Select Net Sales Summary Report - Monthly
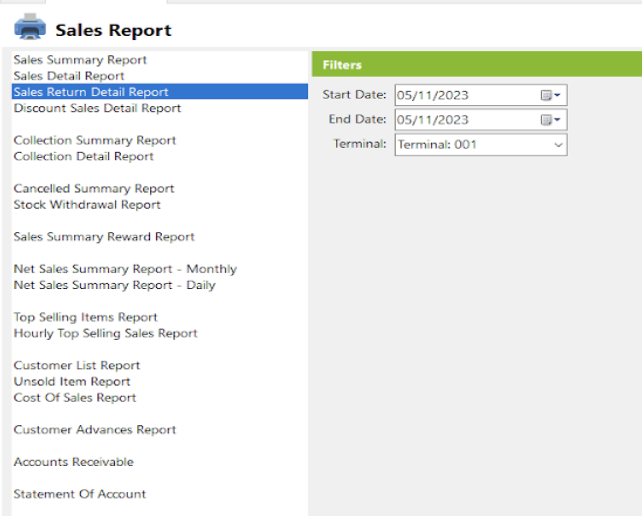Viewport: 642px width, 516px height. [125, 269]
